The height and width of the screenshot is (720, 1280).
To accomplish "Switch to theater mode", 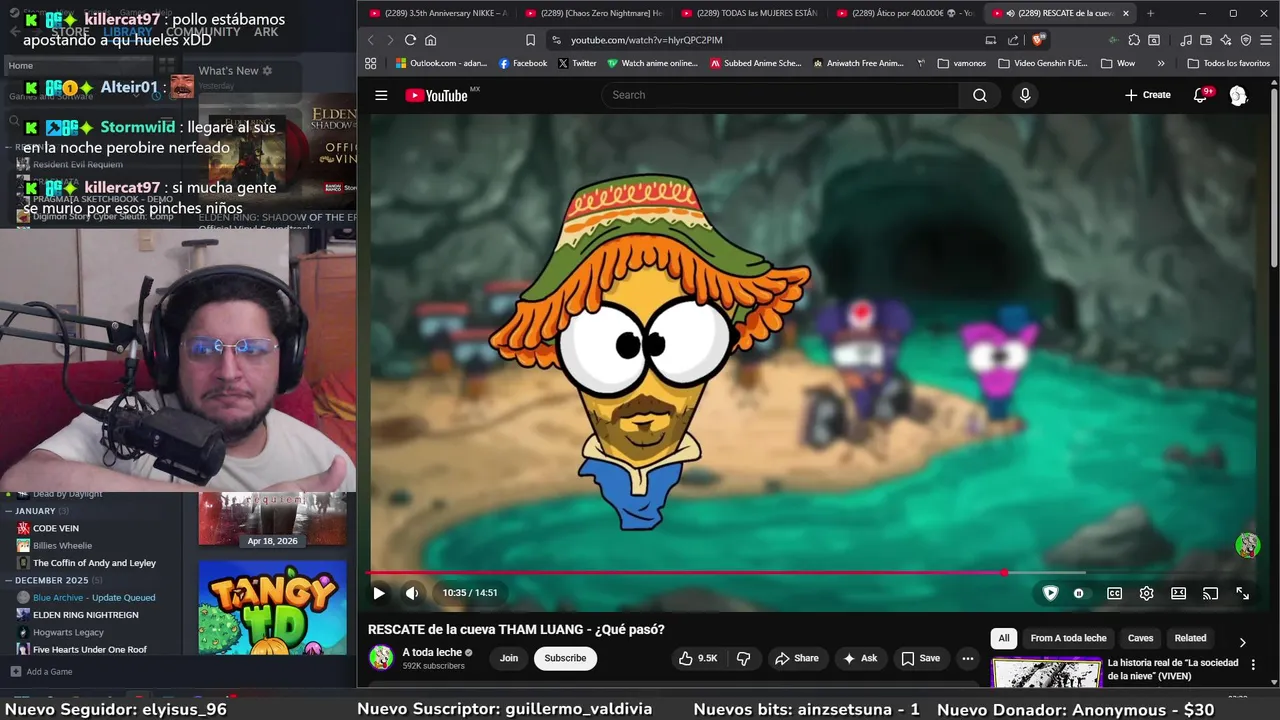I will click(1178, 593).
